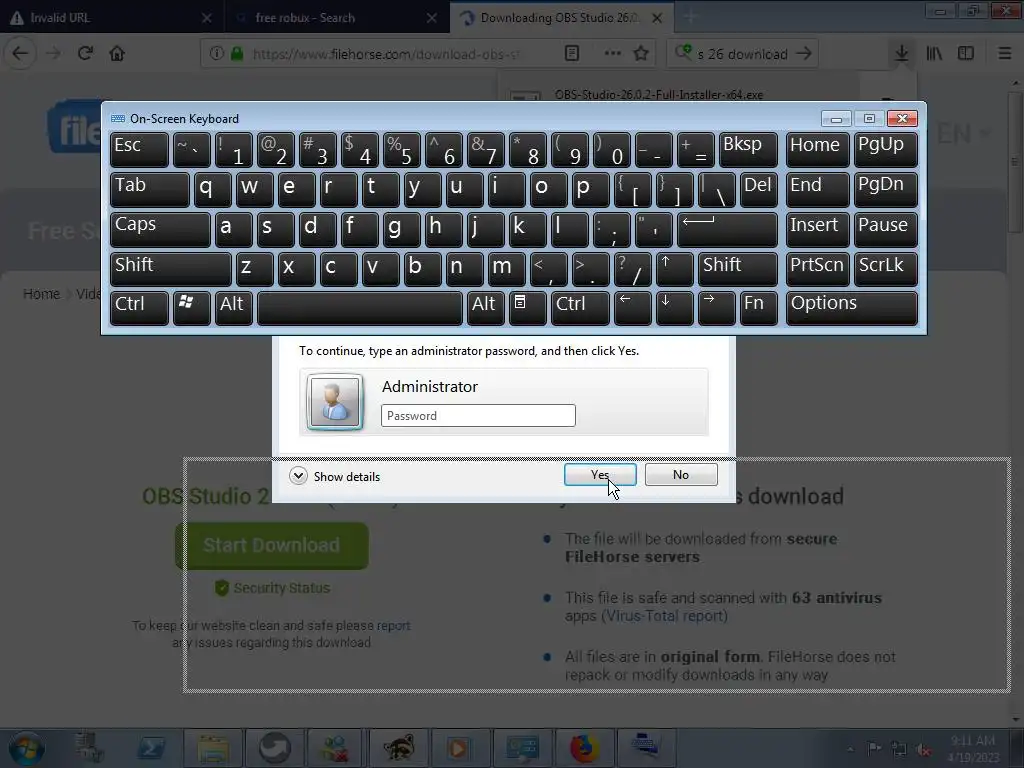
Task: Click Yes in the administrator prompt
Action: click(600, 475)
